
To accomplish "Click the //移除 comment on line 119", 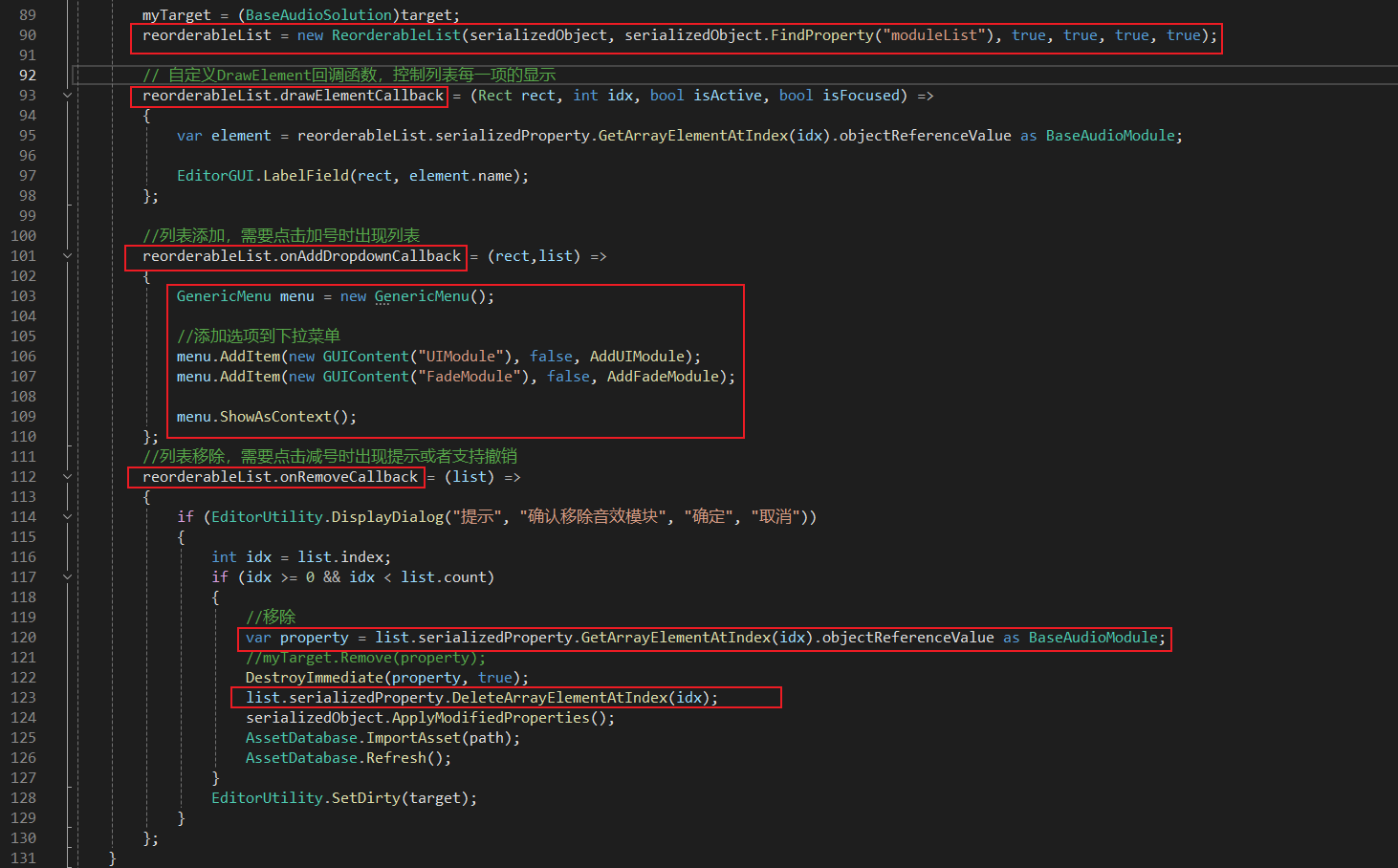I will point(271,618).
